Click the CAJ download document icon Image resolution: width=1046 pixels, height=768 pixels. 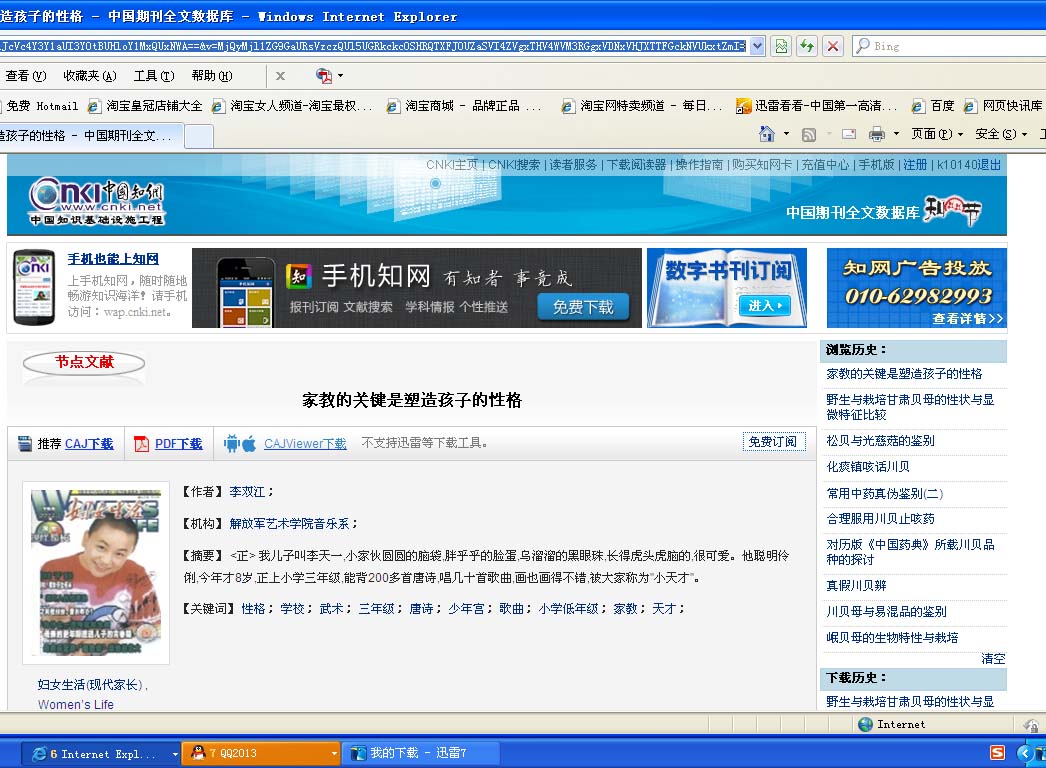pyautogui.click(x=25, y=444)
